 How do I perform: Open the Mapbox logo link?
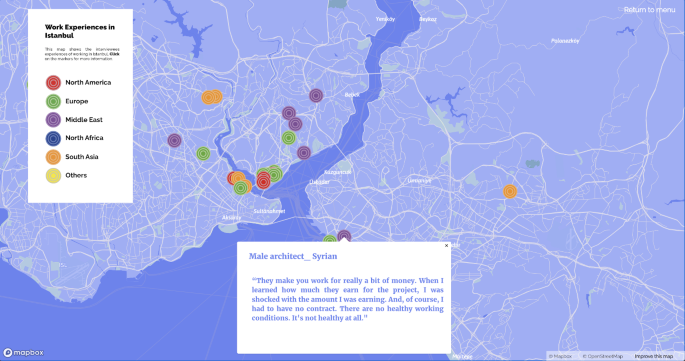24,353
